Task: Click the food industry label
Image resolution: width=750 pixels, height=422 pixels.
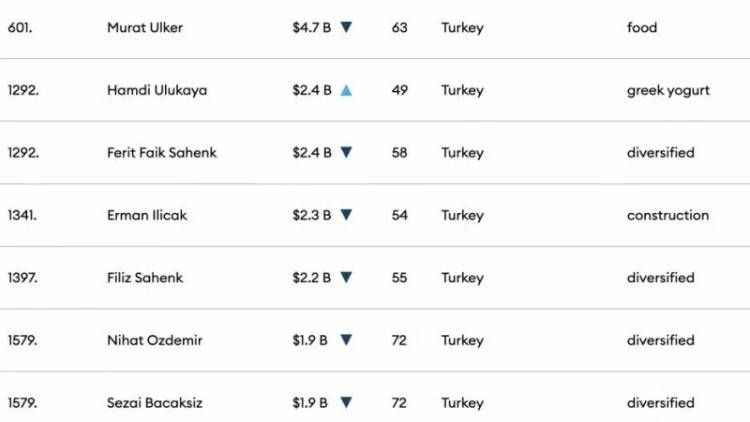Action: tap(642, 28)
